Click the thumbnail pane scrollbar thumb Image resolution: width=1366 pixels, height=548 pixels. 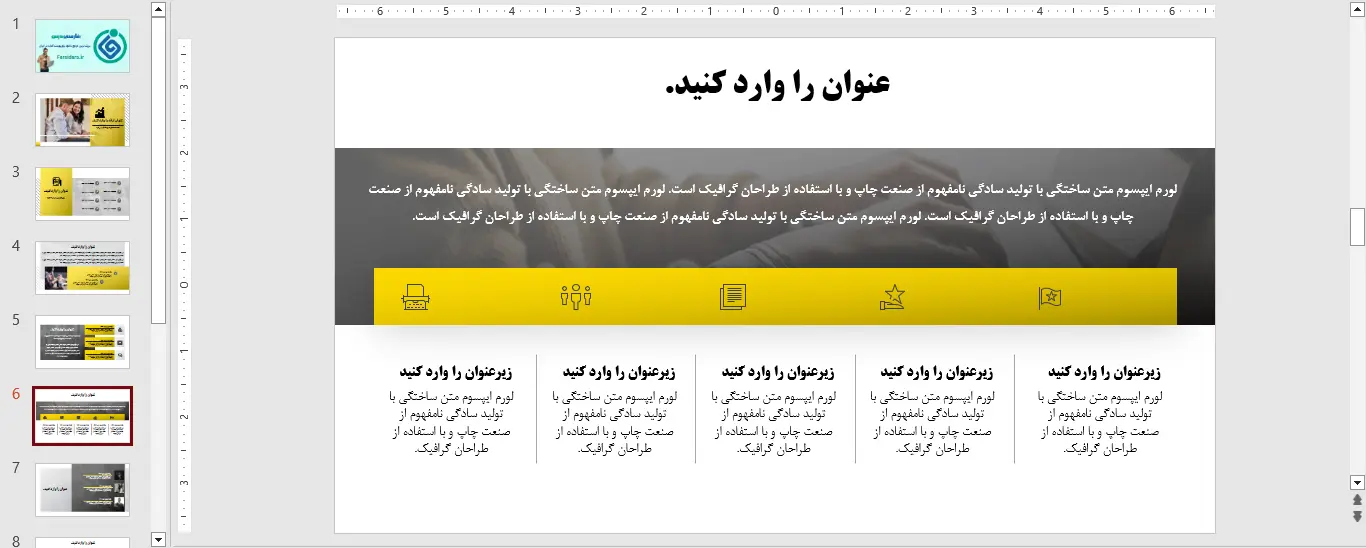158,170
